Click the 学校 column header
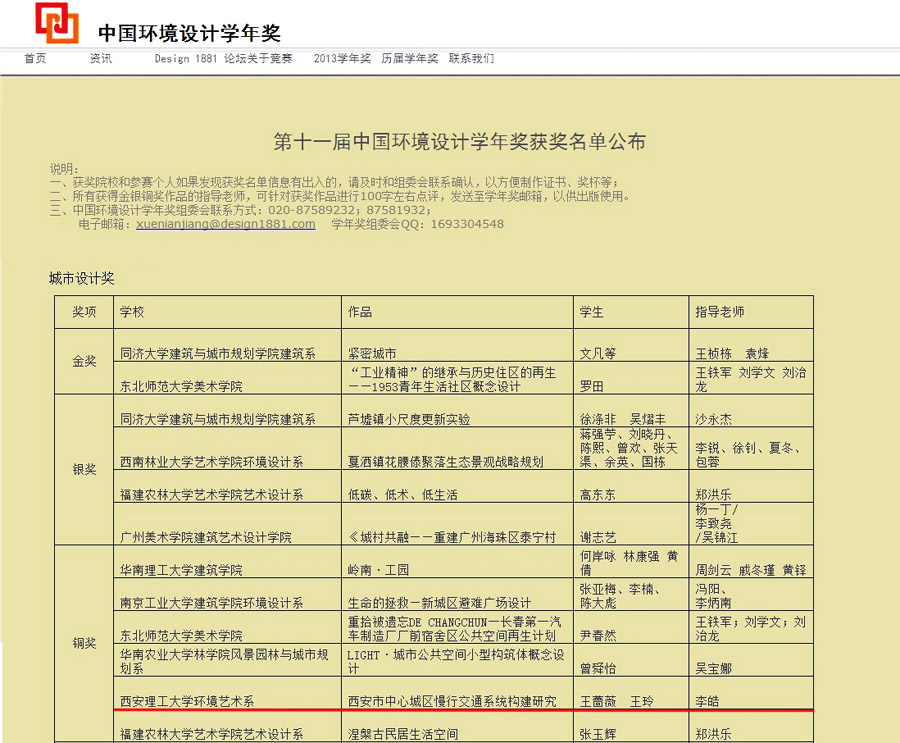Viewport: 900px width, 743px height. click(x=132, y=312)
